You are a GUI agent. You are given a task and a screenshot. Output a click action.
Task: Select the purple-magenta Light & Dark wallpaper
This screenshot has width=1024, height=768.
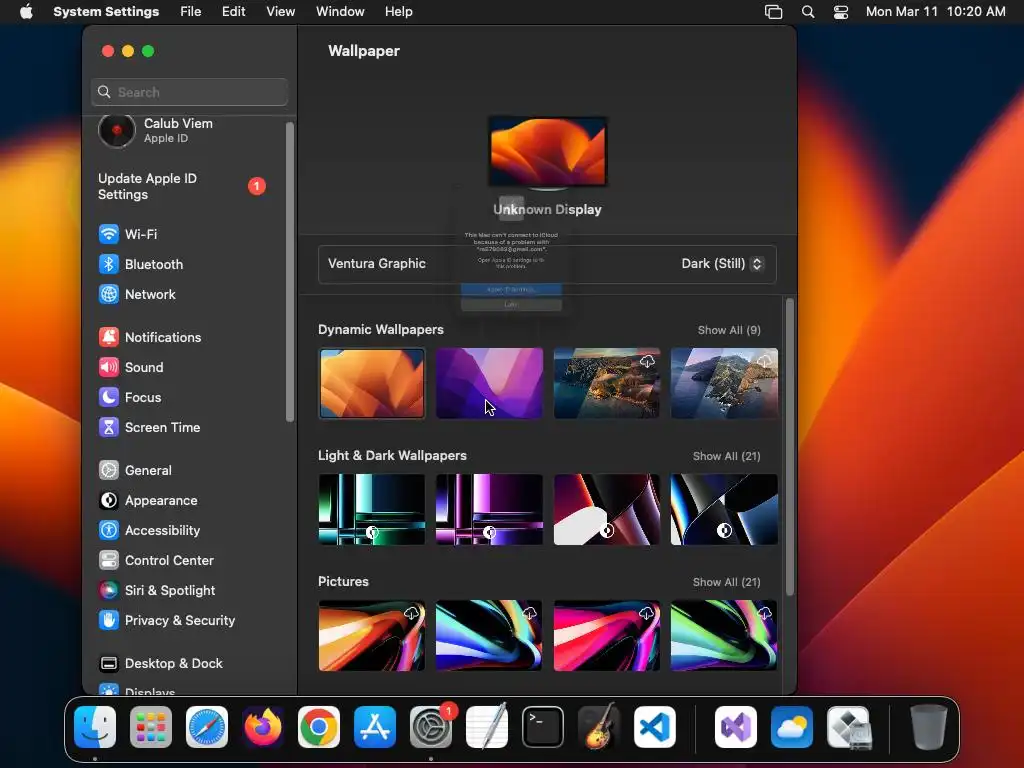point(489,509)
